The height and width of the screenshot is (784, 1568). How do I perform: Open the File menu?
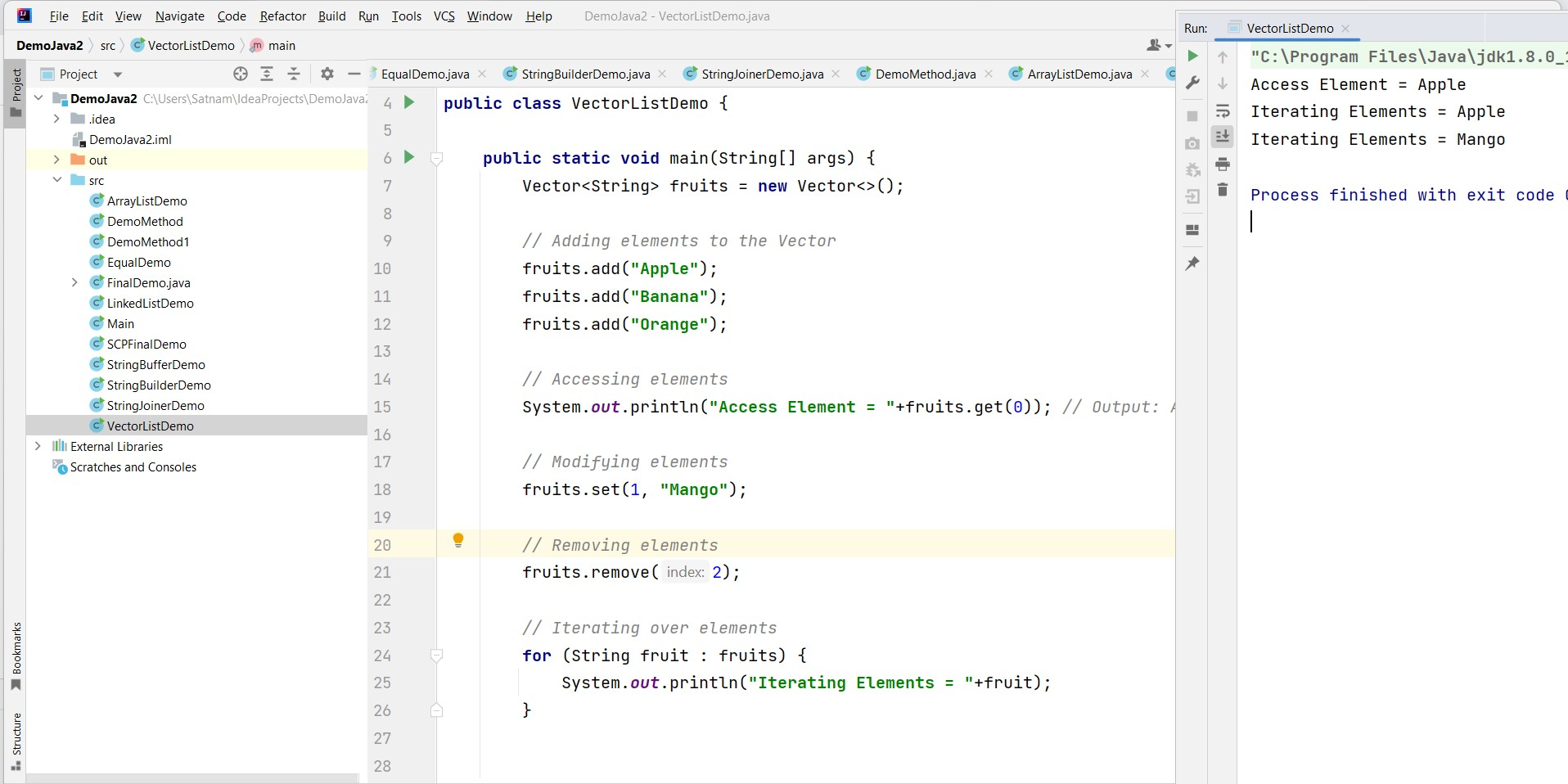pos(59,16)
